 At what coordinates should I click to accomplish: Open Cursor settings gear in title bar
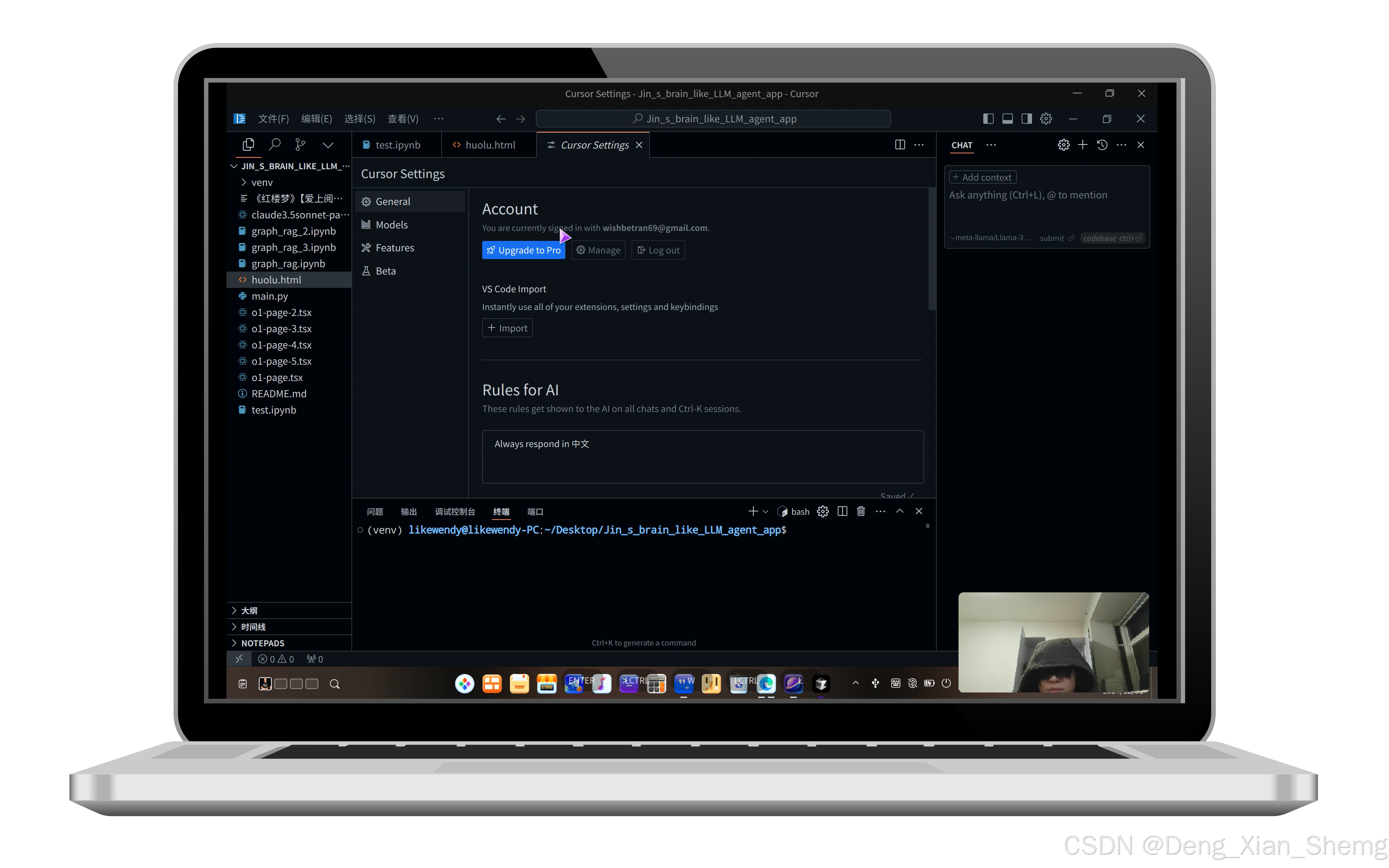[1046, 118]
